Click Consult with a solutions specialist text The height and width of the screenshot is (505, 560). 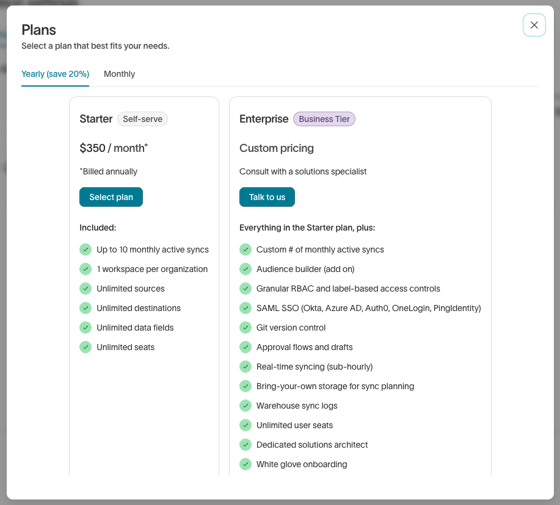303,171
